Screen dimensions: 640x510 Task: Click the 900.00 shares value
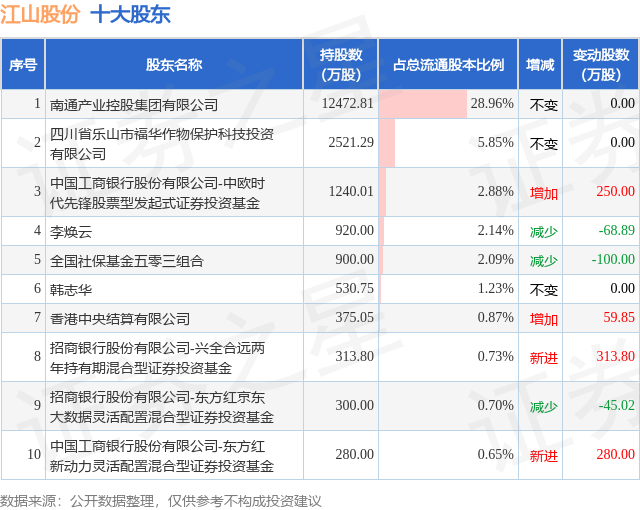point(354,259)
